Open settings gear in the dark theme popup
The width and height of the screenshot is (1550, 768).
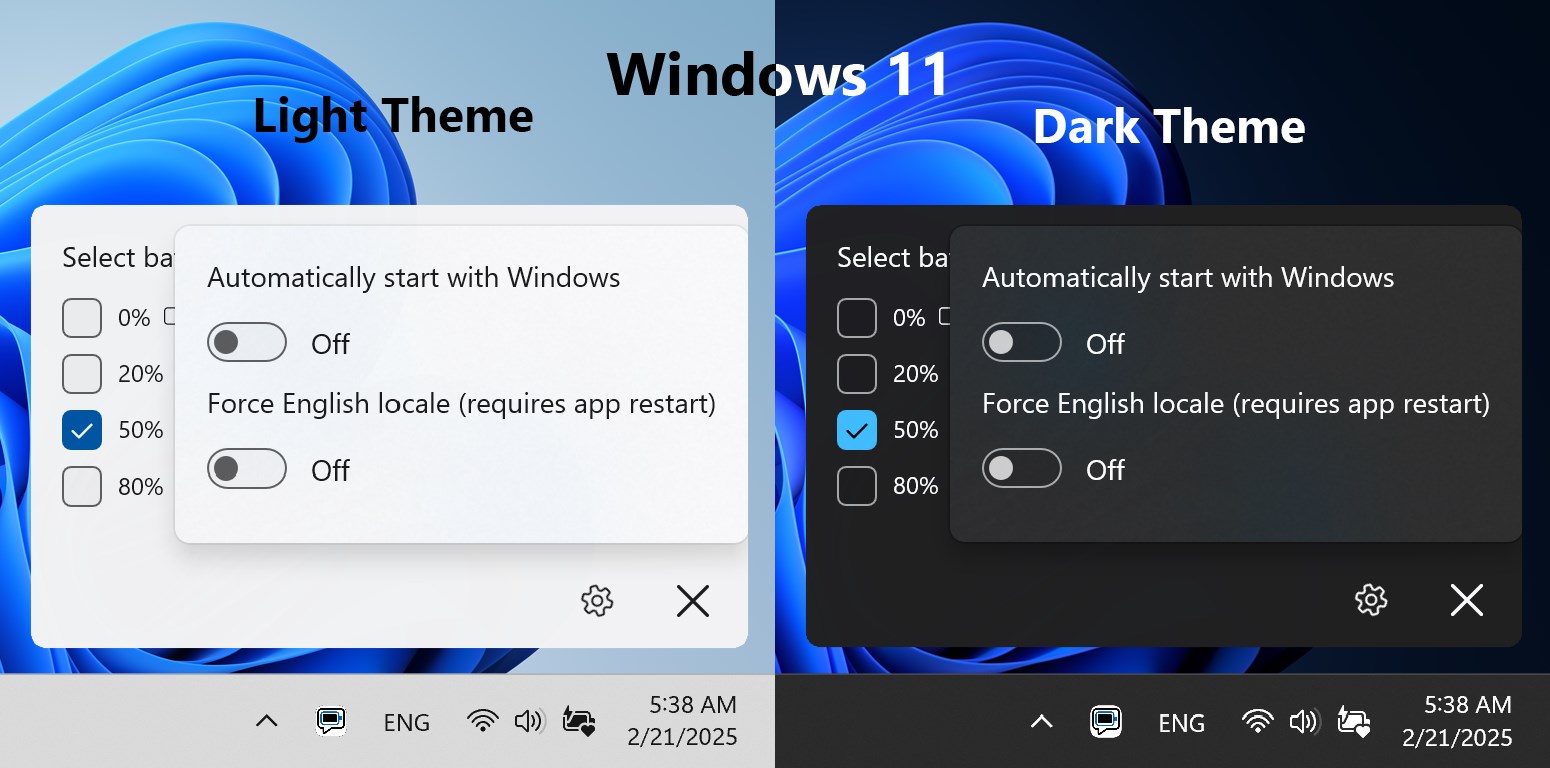click(x=1371, y=600)
